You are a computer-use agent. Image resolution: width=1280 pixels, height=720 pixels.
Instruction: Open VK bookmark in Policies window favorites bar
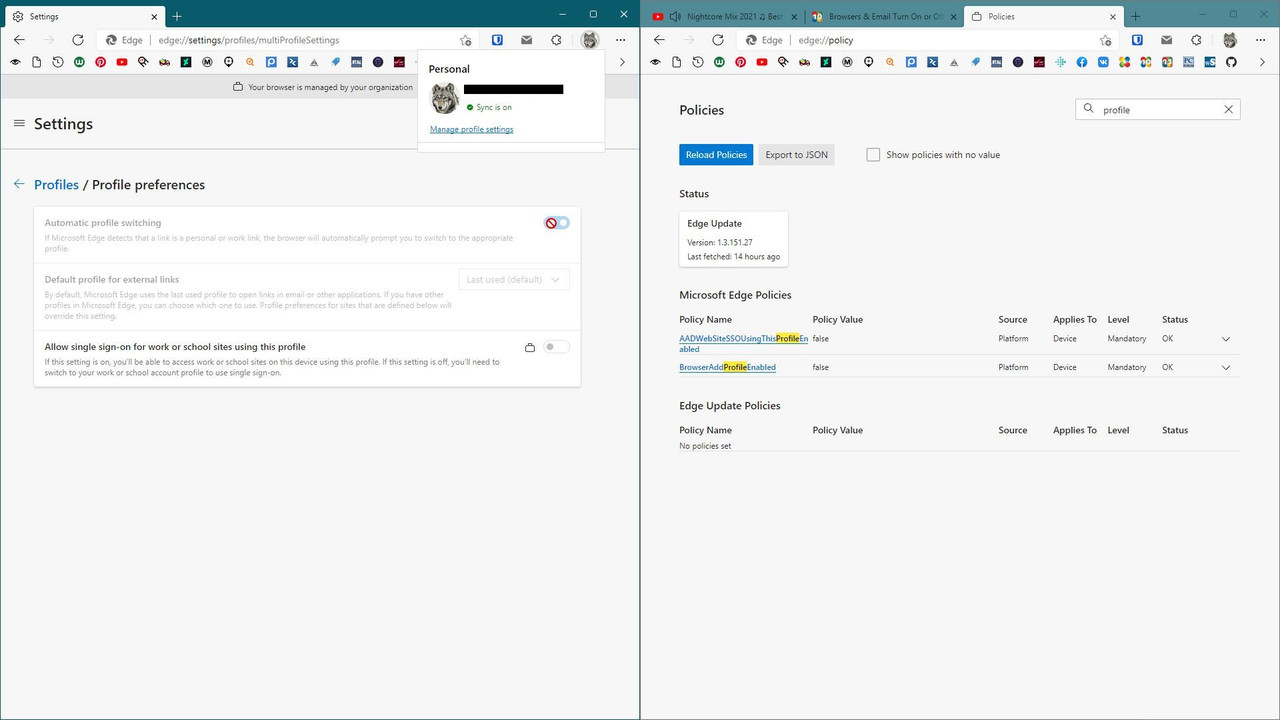tap(1103, 62)
